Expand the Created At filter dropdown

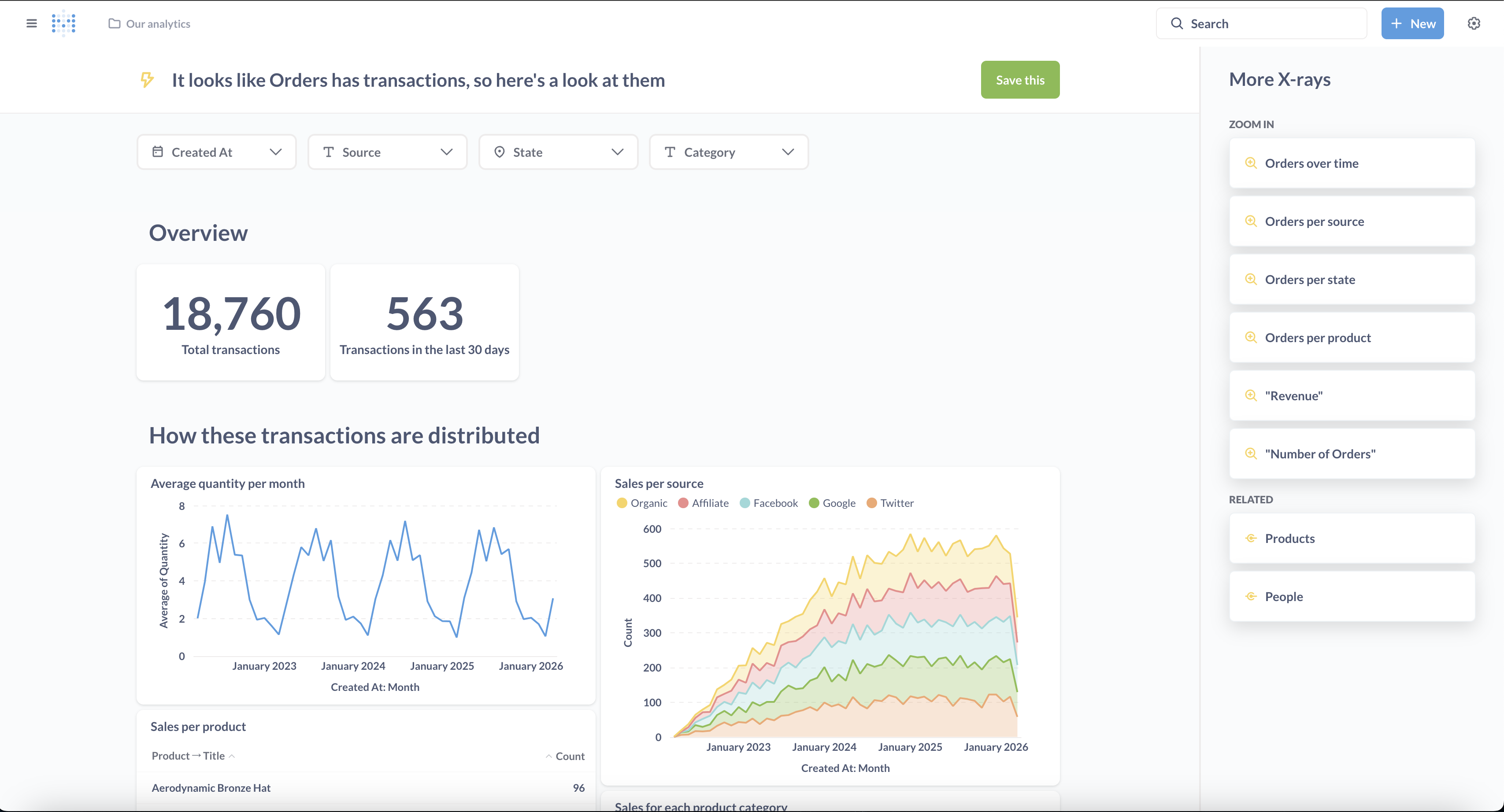tap(217, 152)
